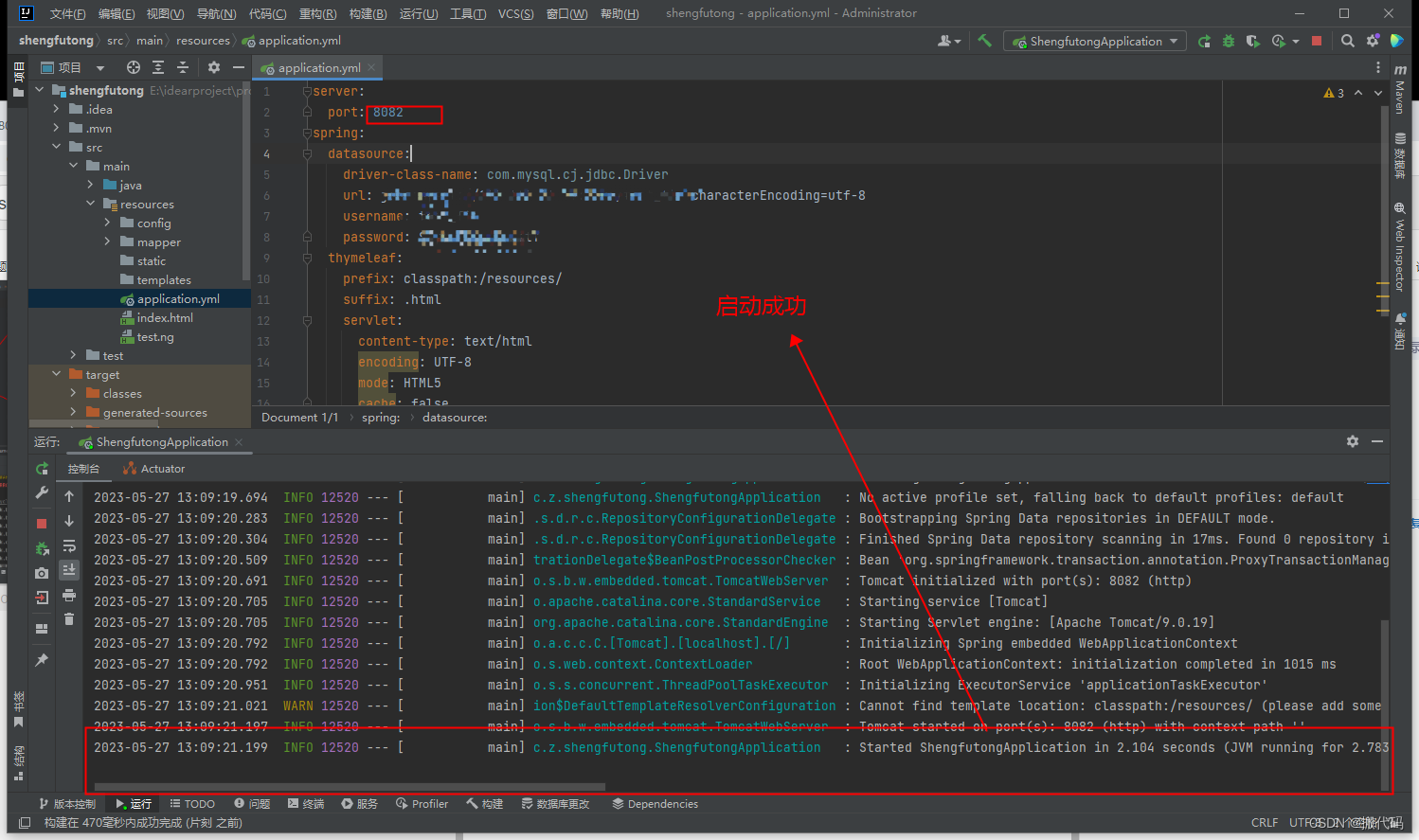Open the Dependencies tool window
The image size is (1419, 840).
point(656,804)
